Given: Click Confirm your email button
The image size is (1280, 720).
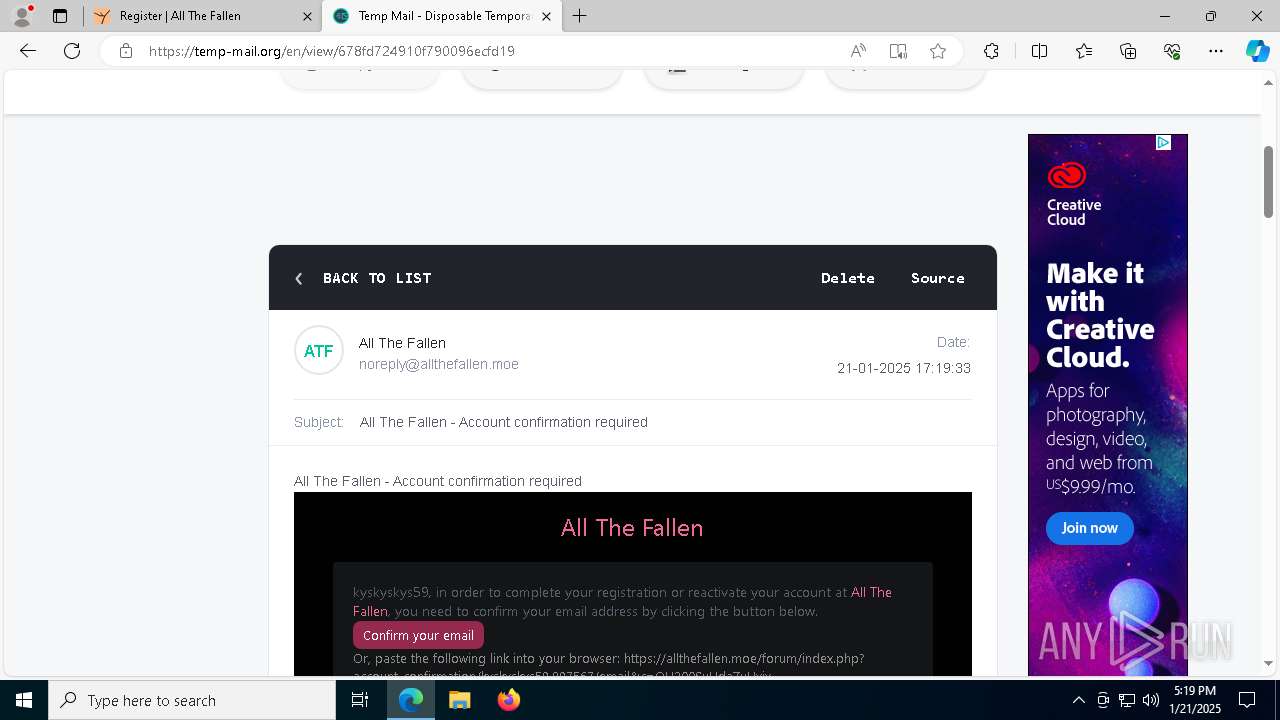Looking at the screenshot, I should pyautogui.click(x=418, y=635).
